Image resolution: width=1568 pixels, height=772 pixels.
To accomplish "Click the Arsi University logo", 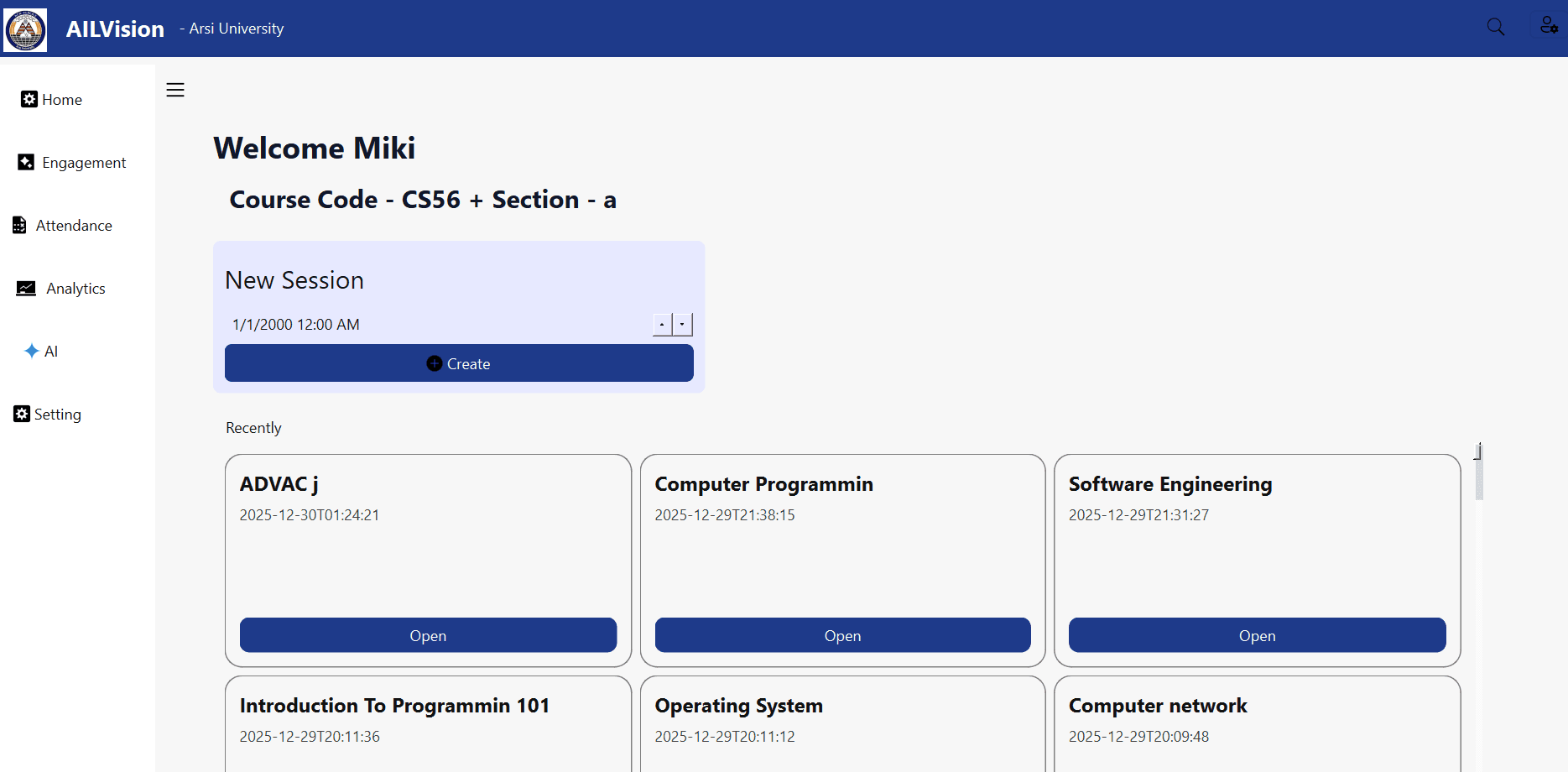I will click(25, 29).
